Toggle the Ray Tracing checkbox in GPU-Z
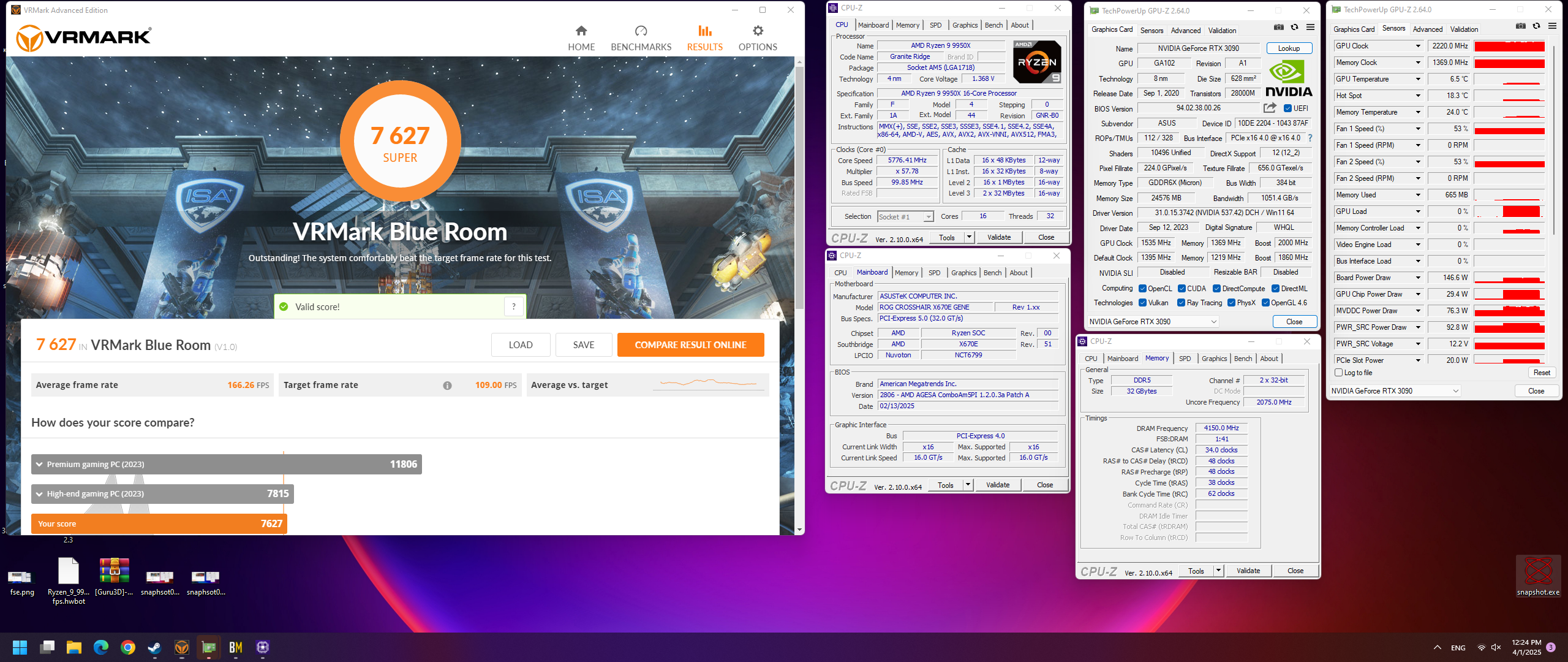Screen dimensions: 1568x662 click(1182, 303)
